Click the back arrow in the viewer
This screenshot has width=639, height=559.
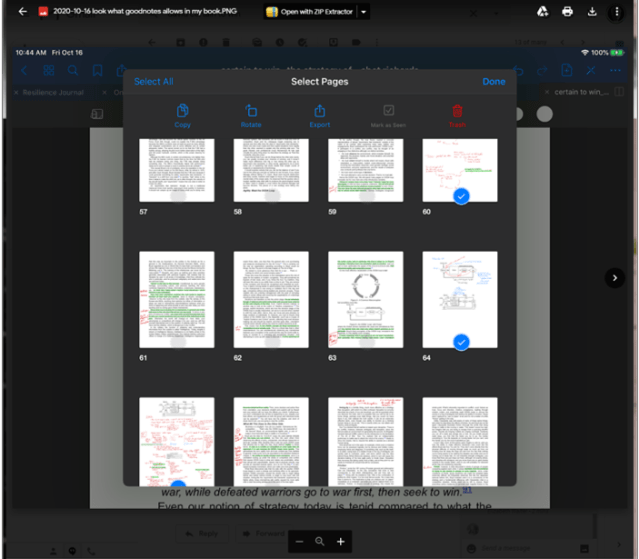(x=22, y=12)
